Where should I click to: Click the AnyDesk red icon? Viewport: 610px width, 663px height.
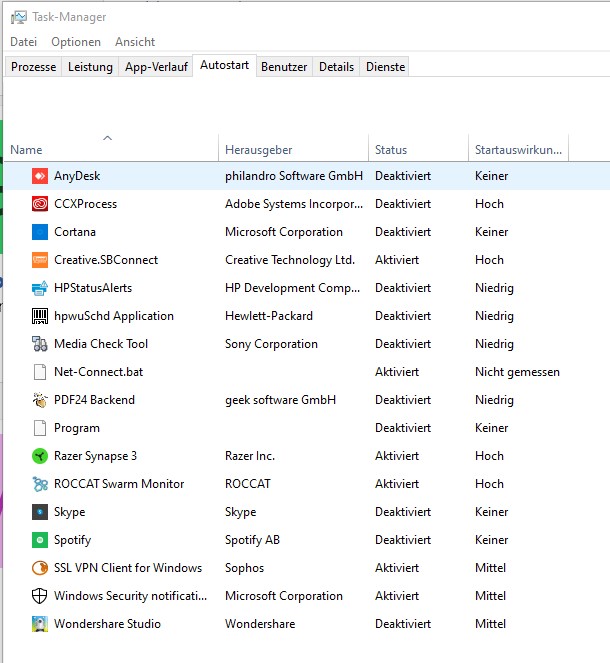point(40,176)
